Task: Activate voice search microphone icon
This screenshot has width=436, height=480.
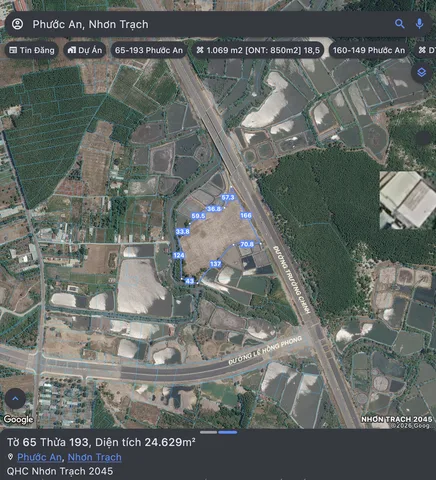Action: coord(419,24)
